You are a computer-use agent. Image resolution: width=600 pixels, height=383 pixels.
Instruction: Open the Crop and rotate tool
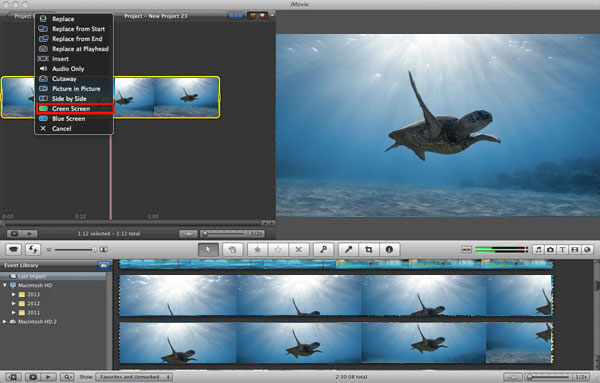click(x=368, y=249)
